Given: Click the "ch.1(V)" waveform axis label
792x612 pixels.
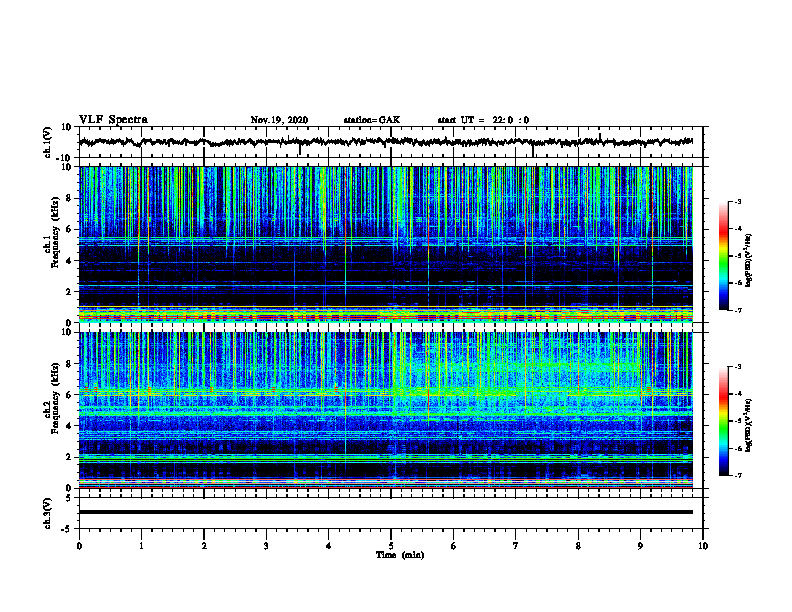Looking at the screenshot, I should 48,142.
